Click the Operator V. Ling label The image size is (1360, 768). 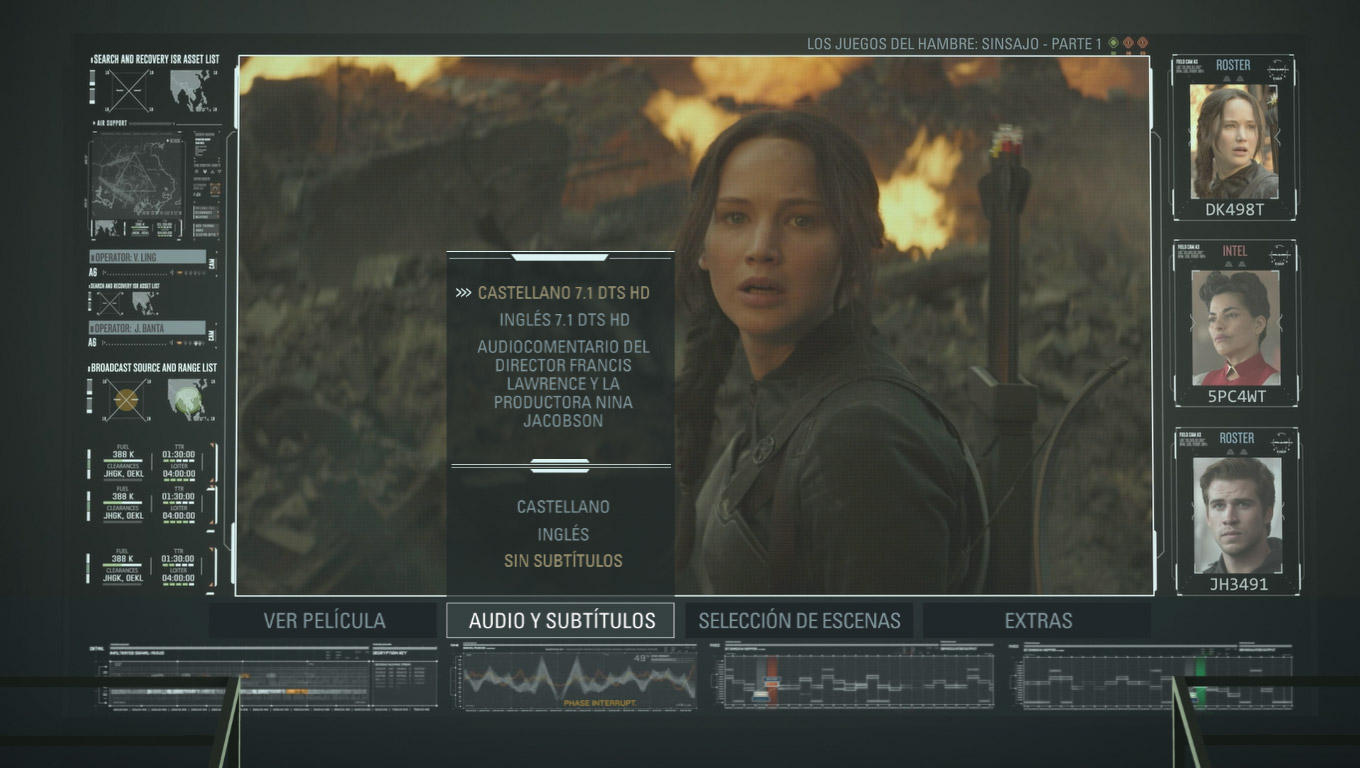tap(147, 257)
